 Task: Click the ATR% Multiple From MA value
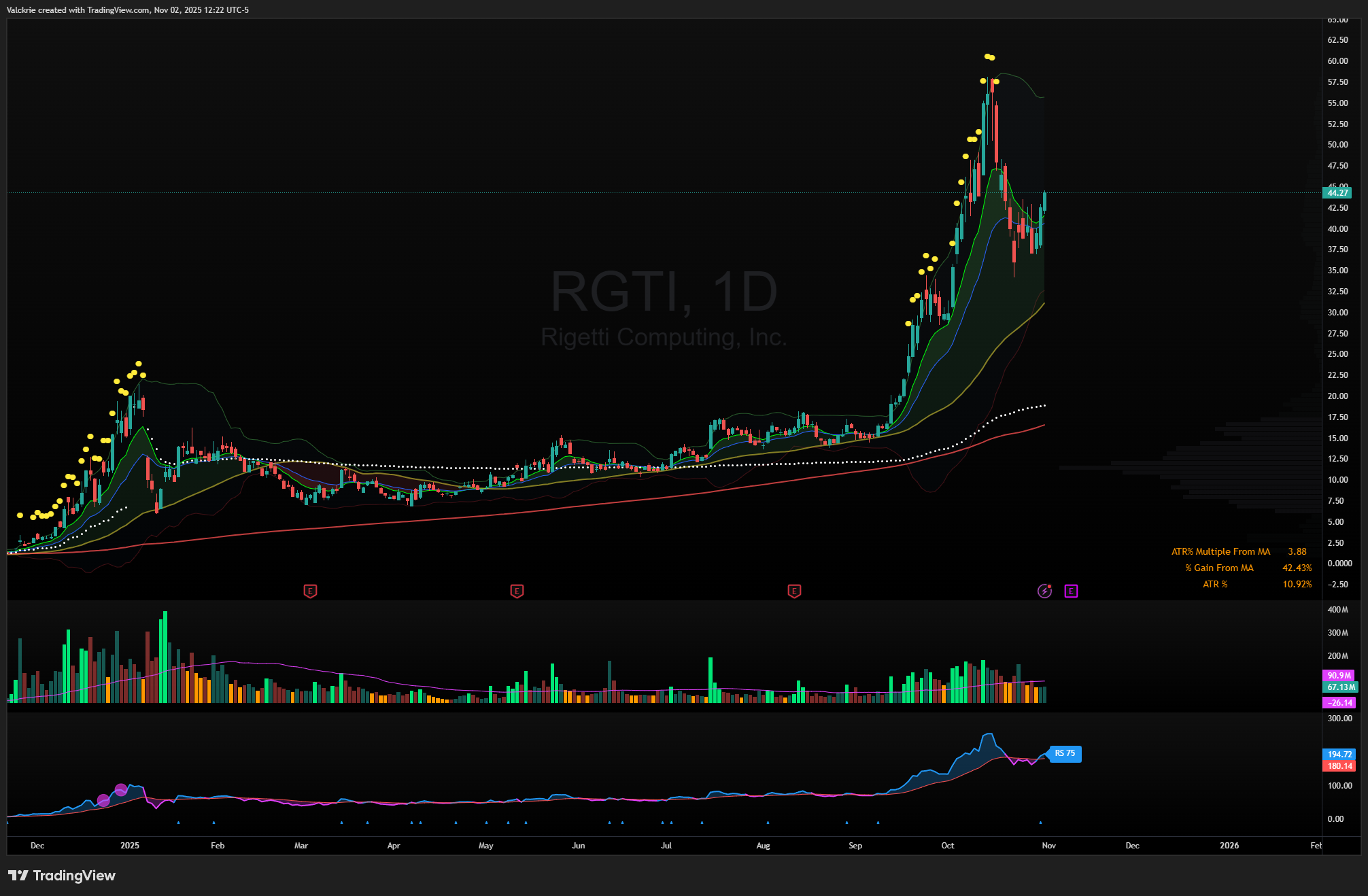(x=1297, y=552)
